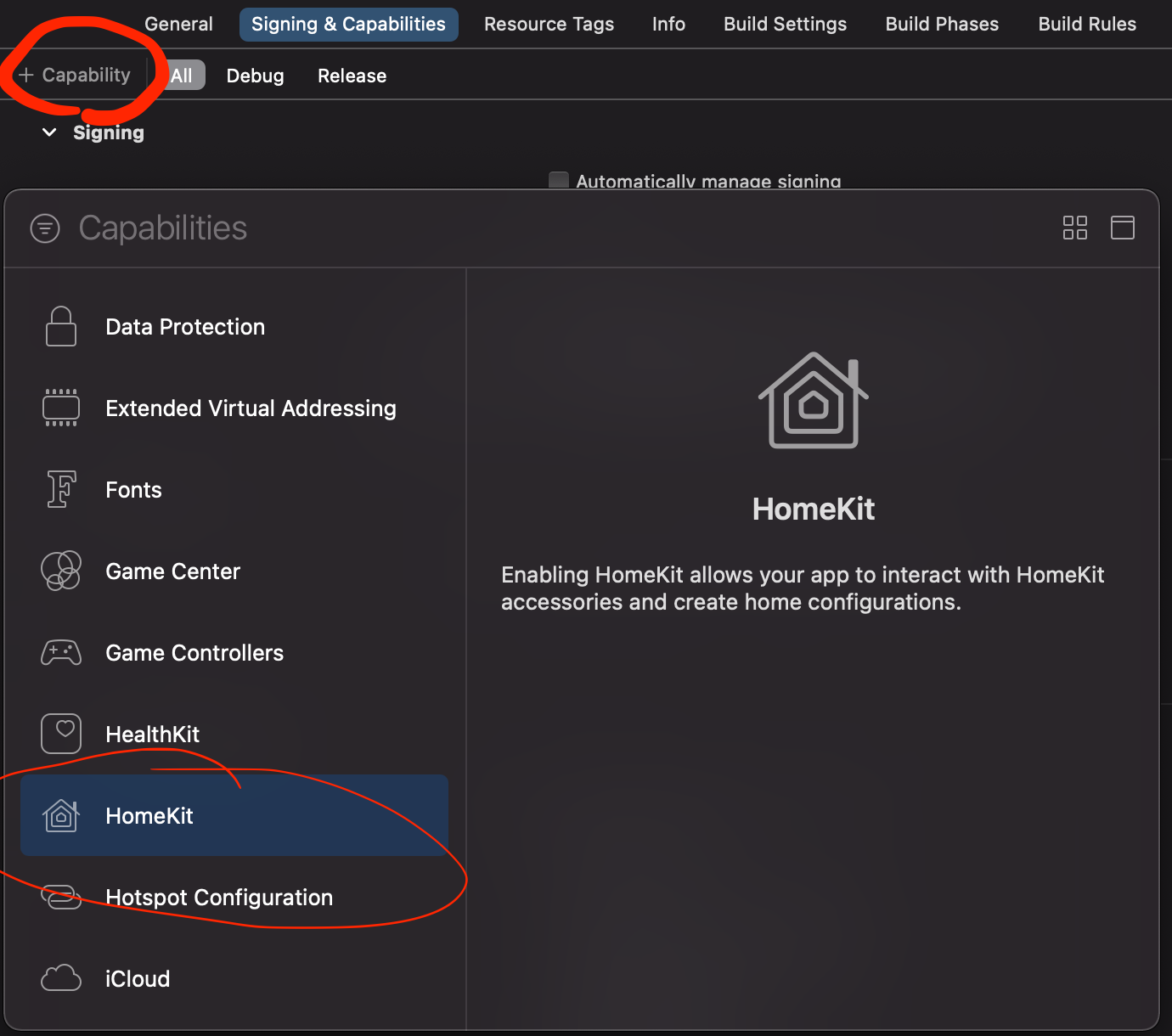Open the General tab
This screenshot has height=1036, width=1172.
(x=178, y=24)
